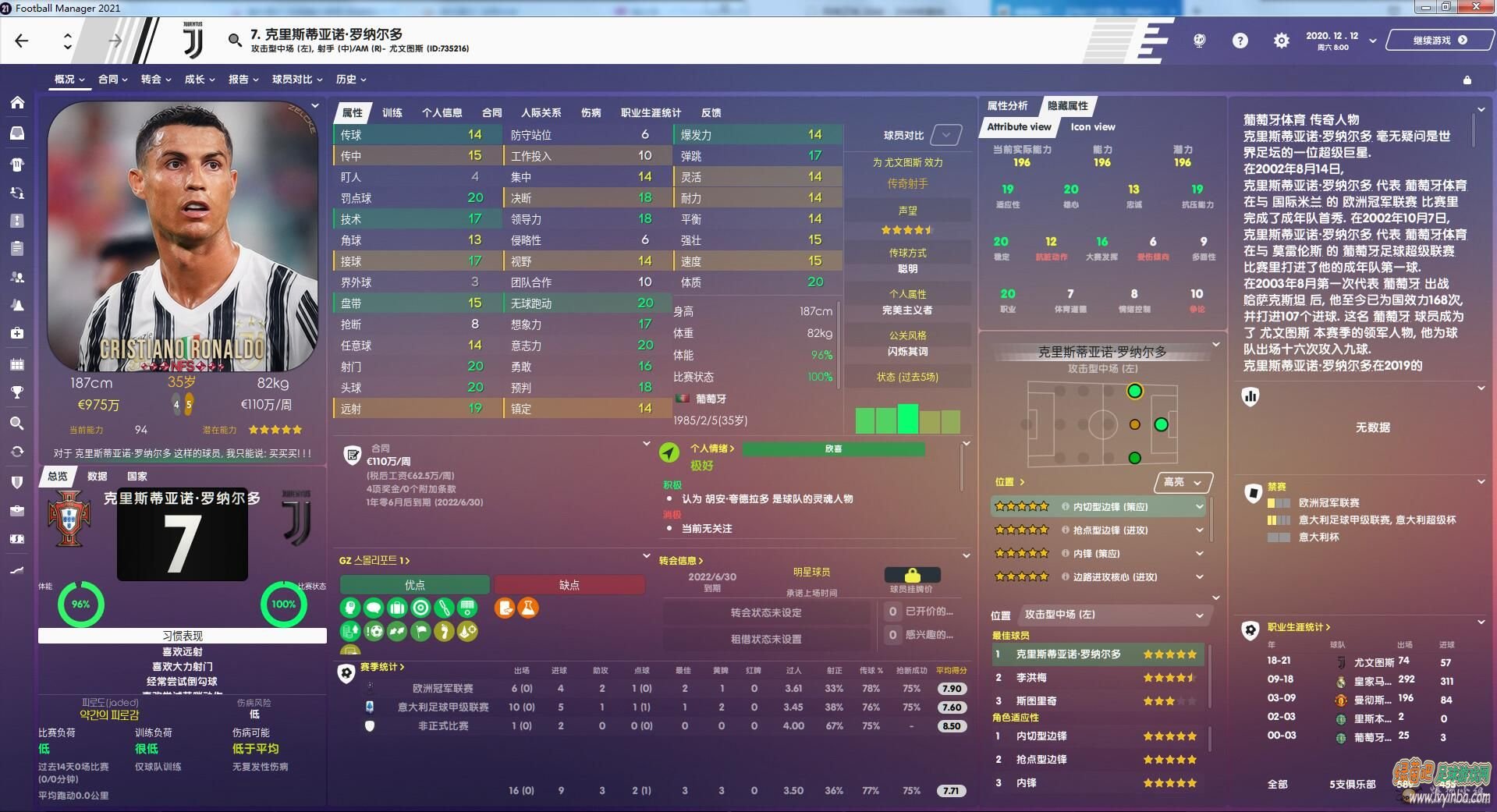Open the 职业生涯统计 link in right panel

click(1299, 627)
